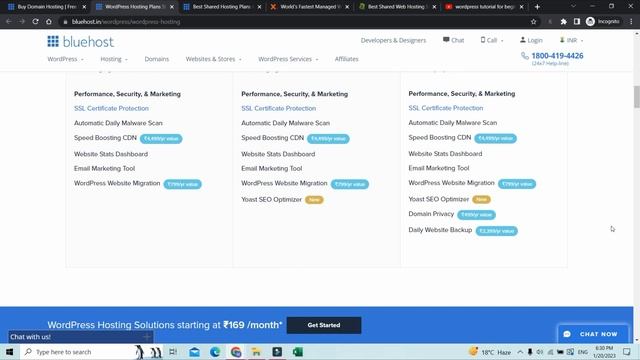Expand the WordPress nav dropdown
The image size is (640, 360).
click(65, 59)
